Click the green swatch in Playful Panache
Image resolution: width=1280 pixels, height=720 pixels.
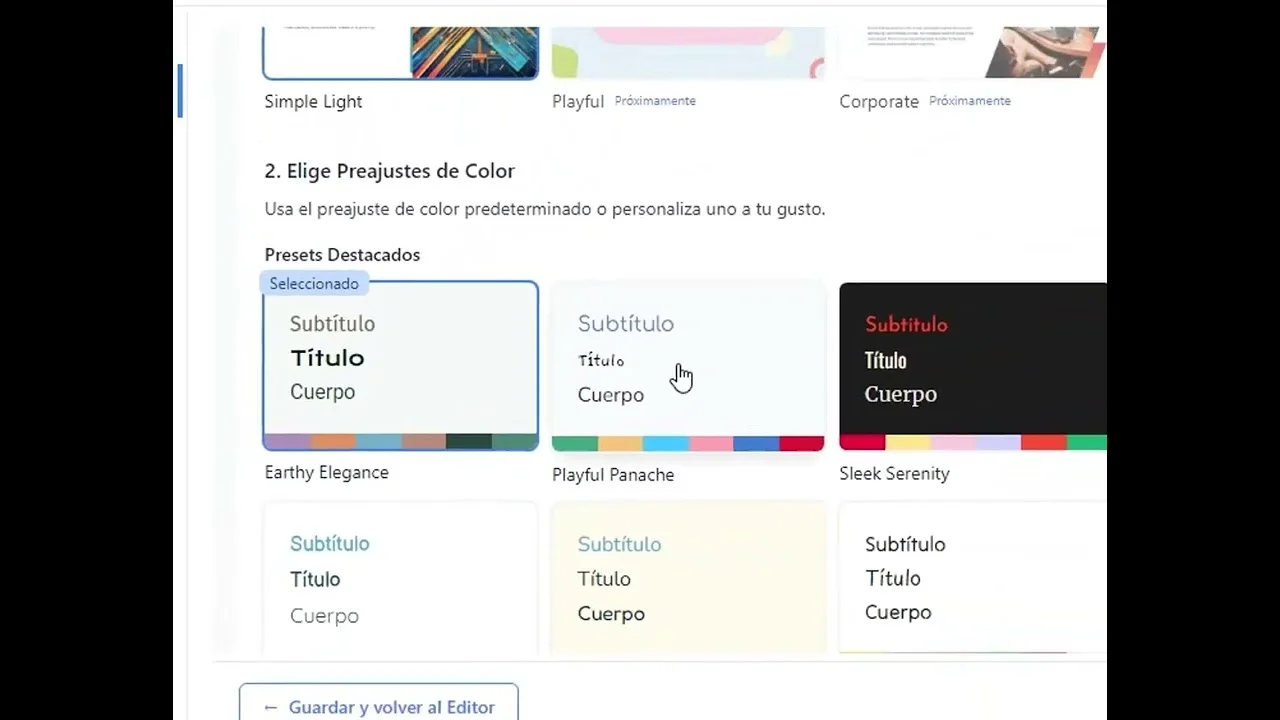coord(575,444)
